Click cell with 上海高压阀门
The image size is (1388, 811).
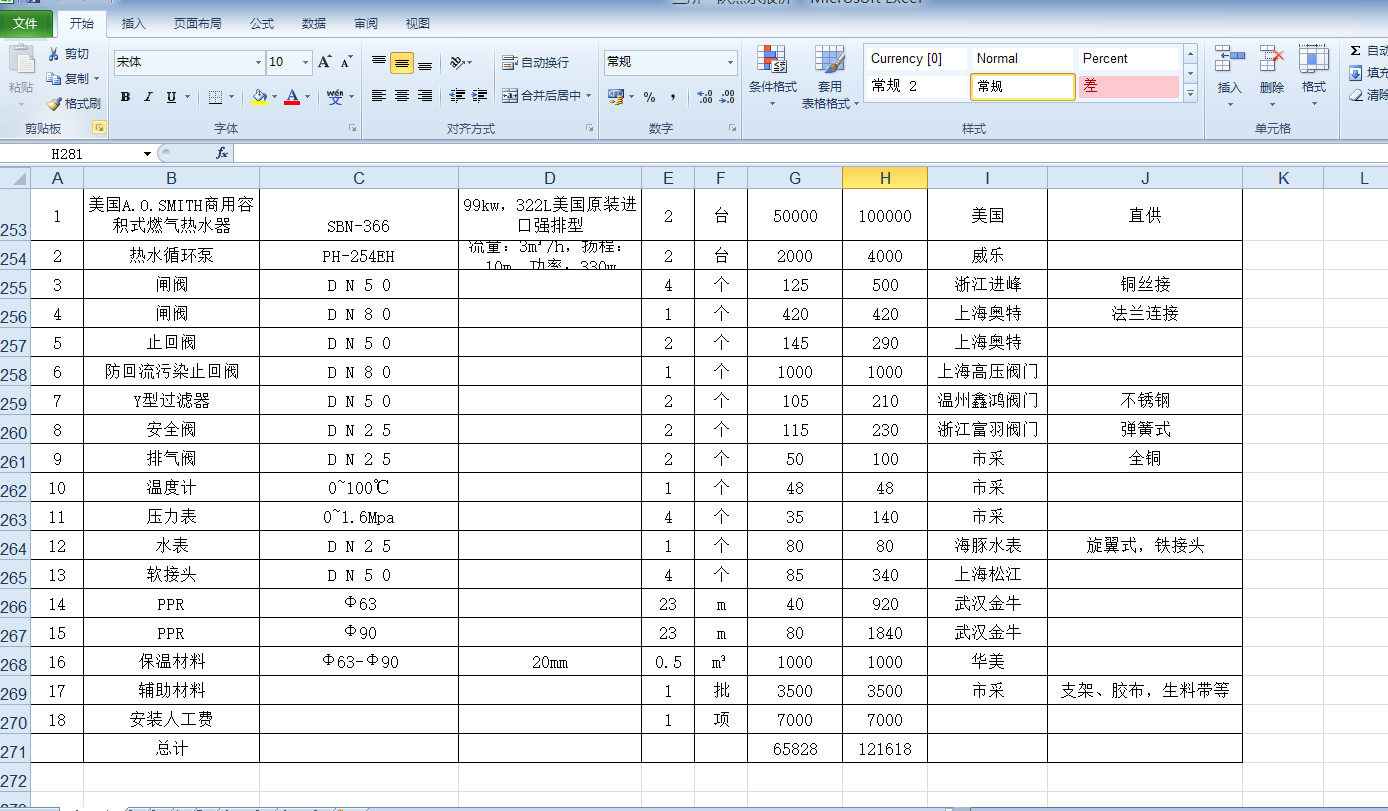coord(987,371)
